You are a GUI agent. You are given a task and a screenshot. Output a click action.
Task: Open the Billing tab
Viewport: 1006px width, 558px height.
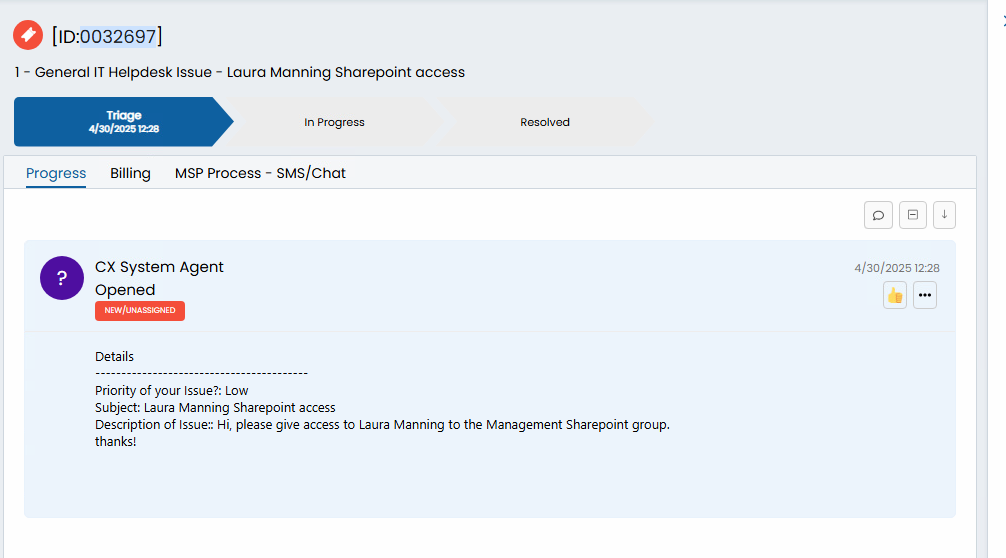point(130,173)
